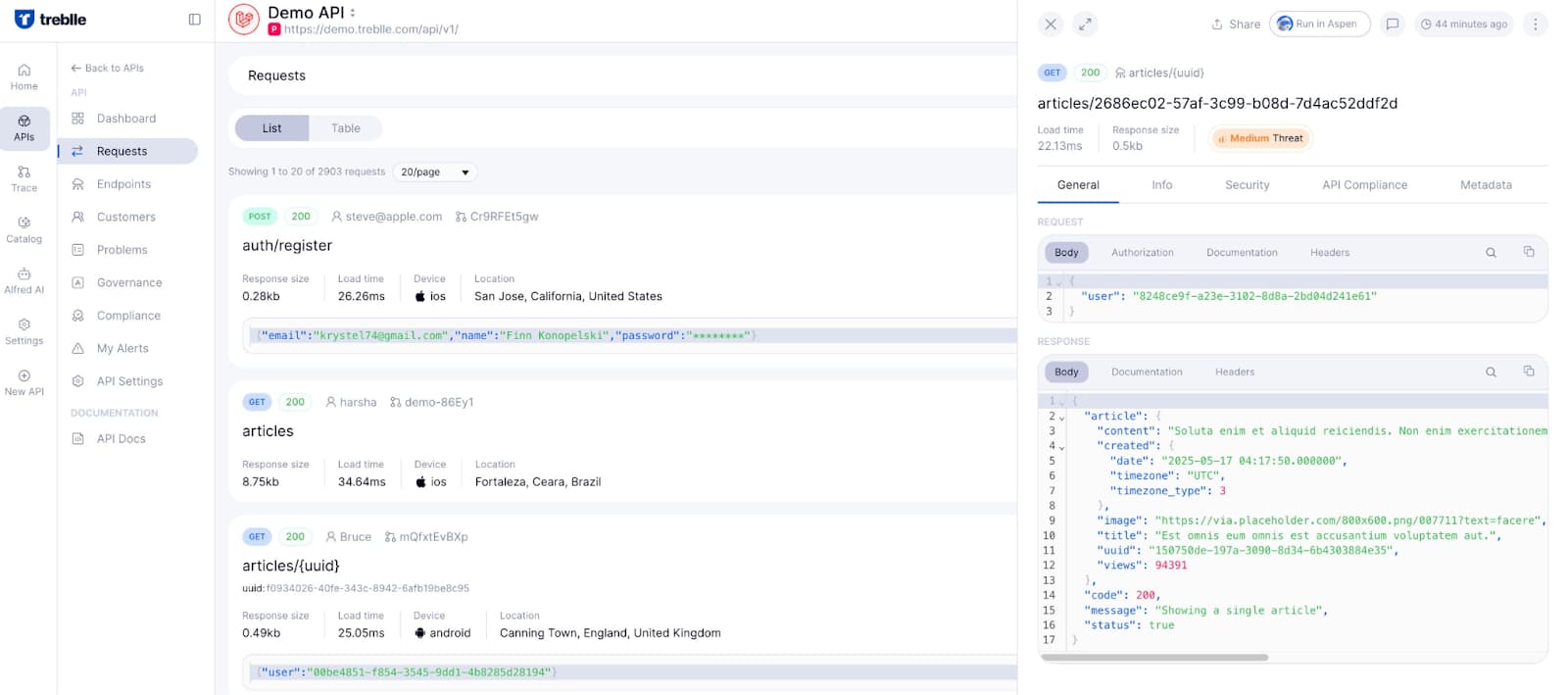Screen dimensions: 1568x695
Task: Select request Body tab
Action: click(1066, 253)
